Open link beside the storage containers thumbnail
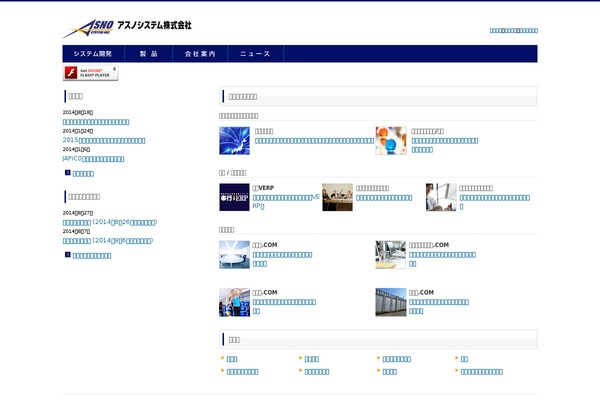Image resolution: width=600 pixels, height=400 pixels. pos(439,307)
